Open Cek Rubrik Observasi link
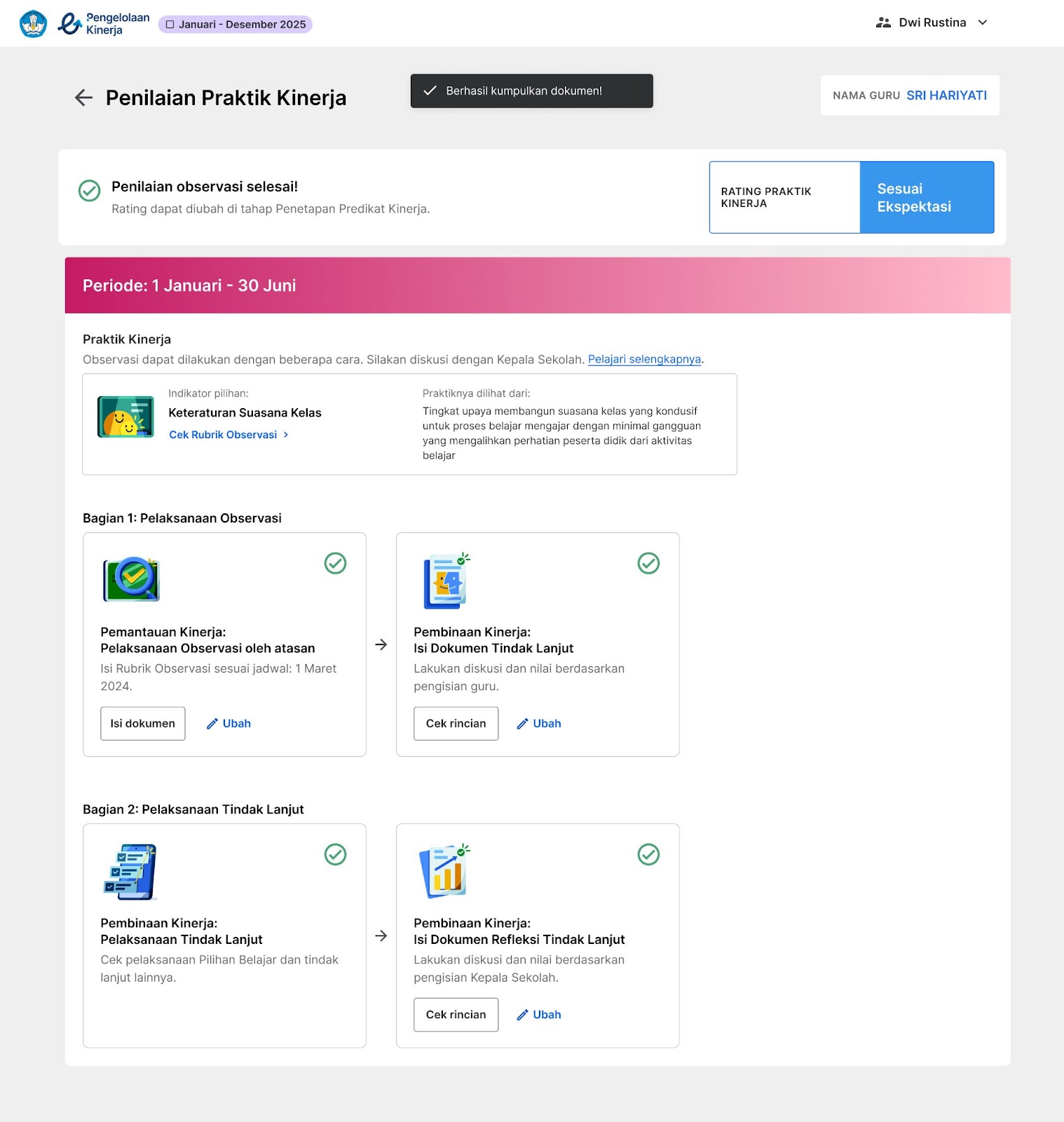The image size is (1064, 1122). coord(223,435)
